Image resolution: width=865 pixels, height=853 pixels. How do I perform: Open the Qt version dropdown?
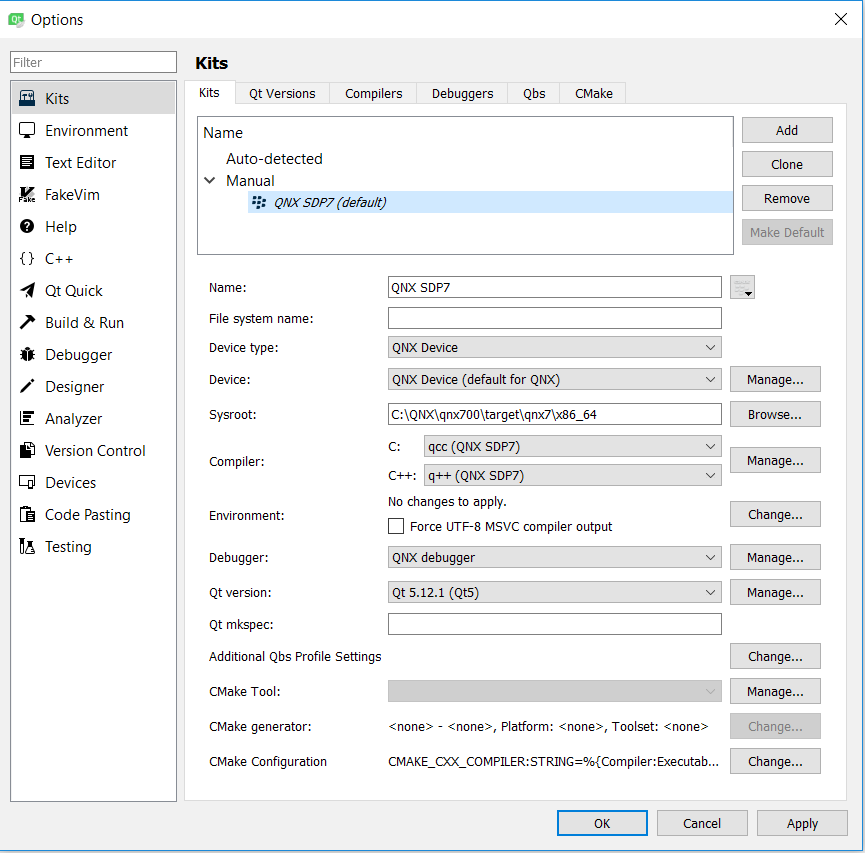pos(554,593)
